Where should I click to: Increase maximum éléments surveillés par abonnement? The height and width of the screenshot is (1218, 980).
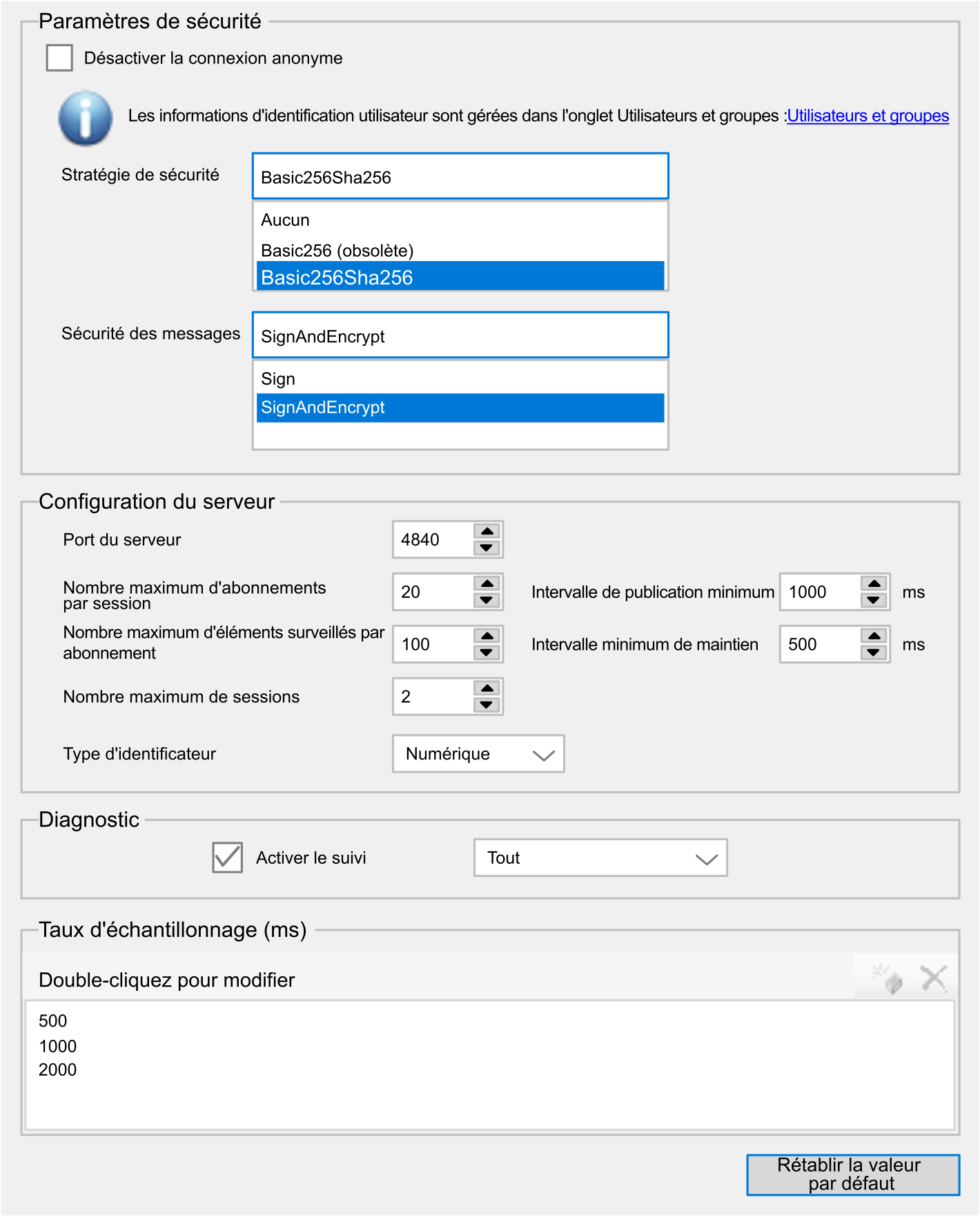click(487, 636)
